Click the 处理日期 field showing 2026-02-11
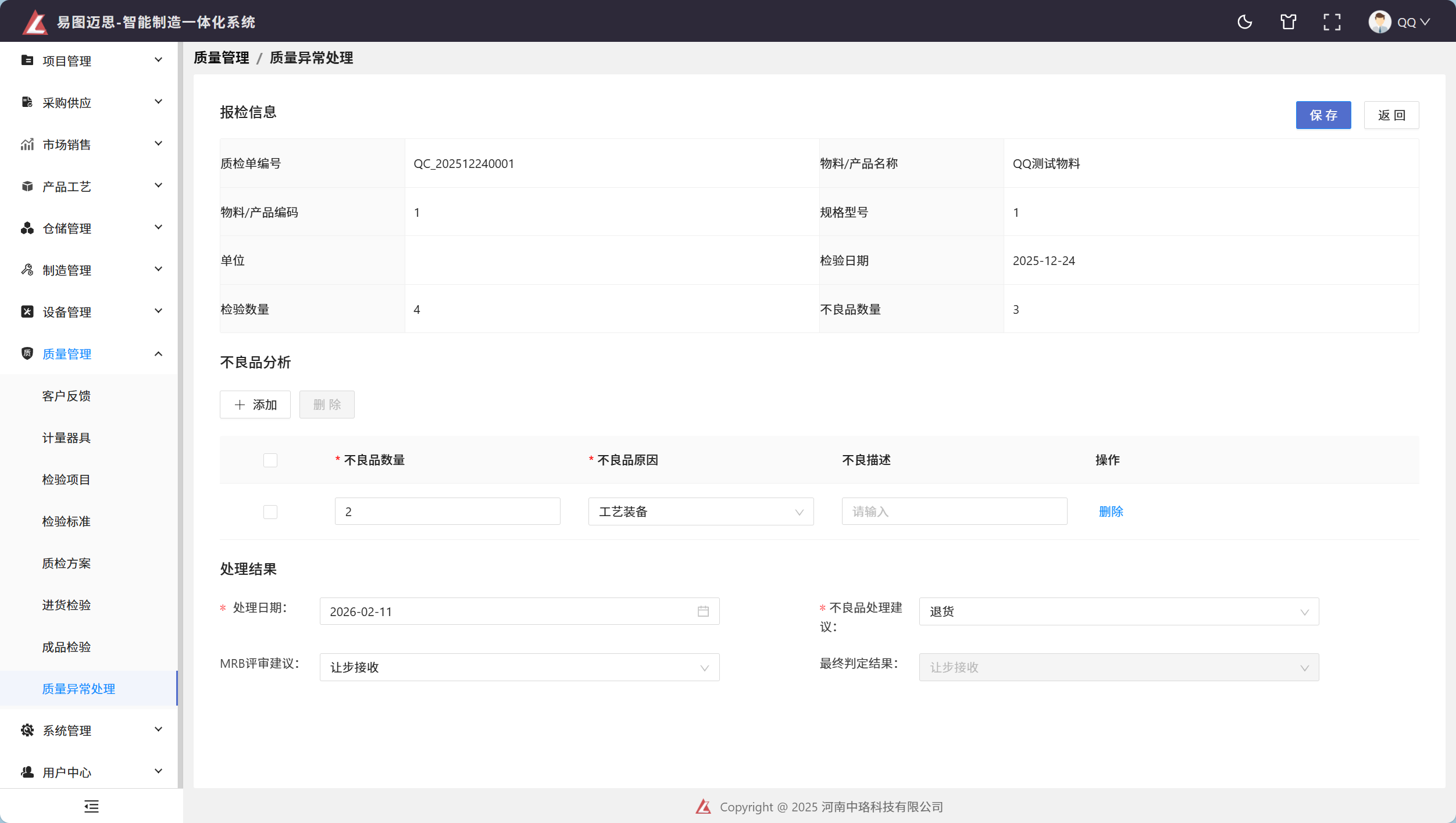This screenshot has height=823, width=1456. click(x=519, y=611)
